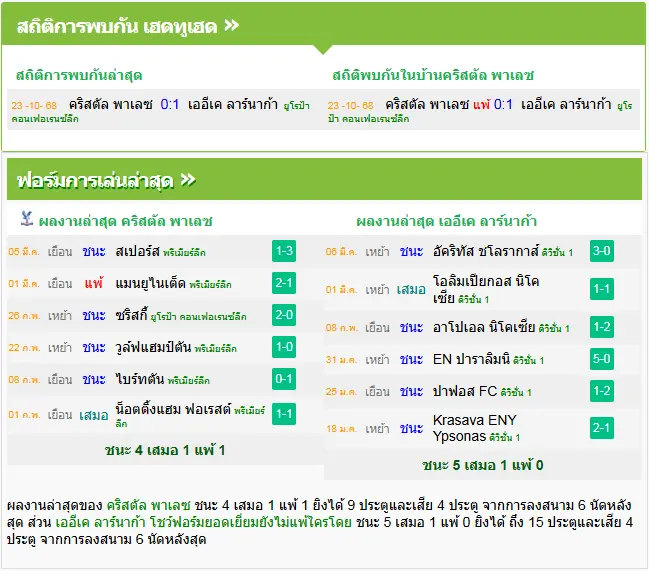
Task: Open the chevron after สถิติการพบกัน เฮดทูเฮด header
Action: (231, 26)
